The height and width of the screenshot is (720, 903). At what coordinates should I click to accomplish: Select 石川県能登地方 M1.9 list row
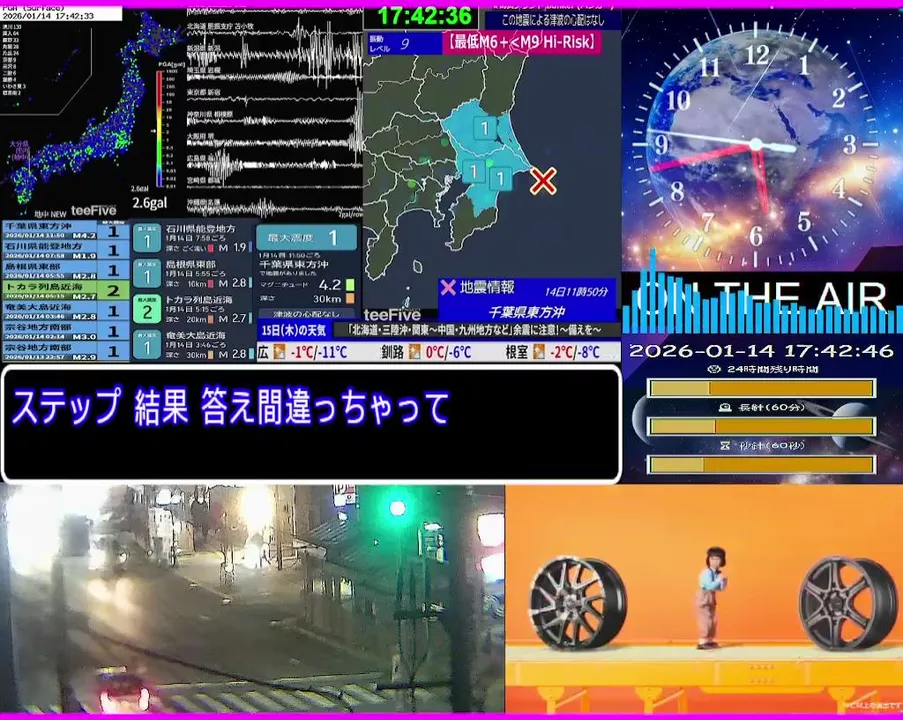click(65, 250)
